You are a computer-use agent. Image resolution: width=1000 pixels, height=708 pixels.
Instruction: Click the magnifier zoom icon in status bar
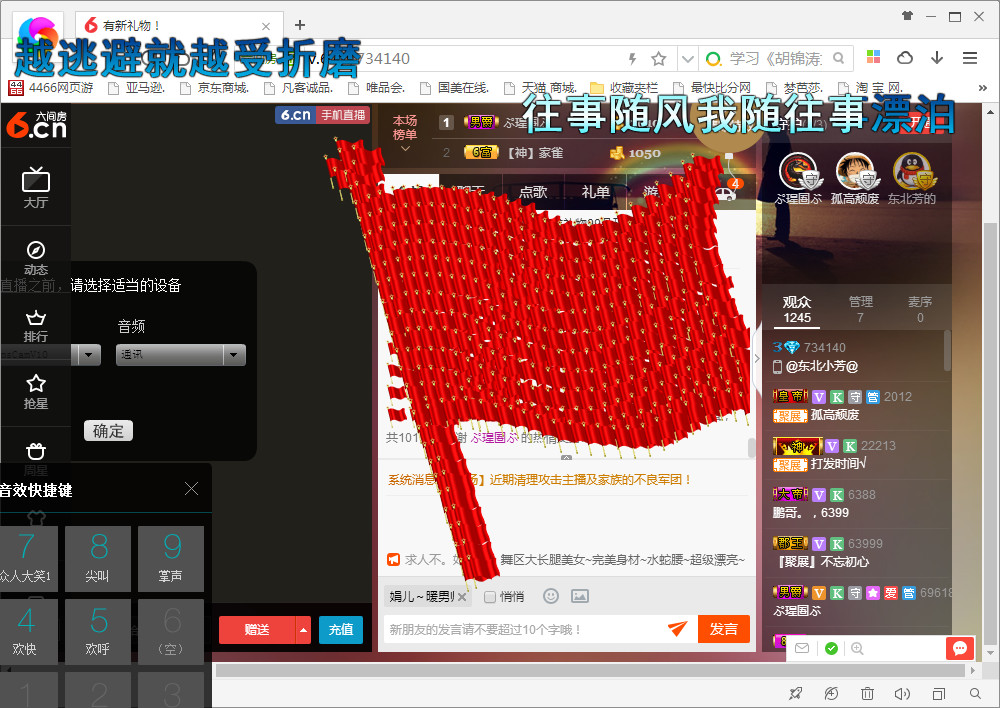pos(975,693)
